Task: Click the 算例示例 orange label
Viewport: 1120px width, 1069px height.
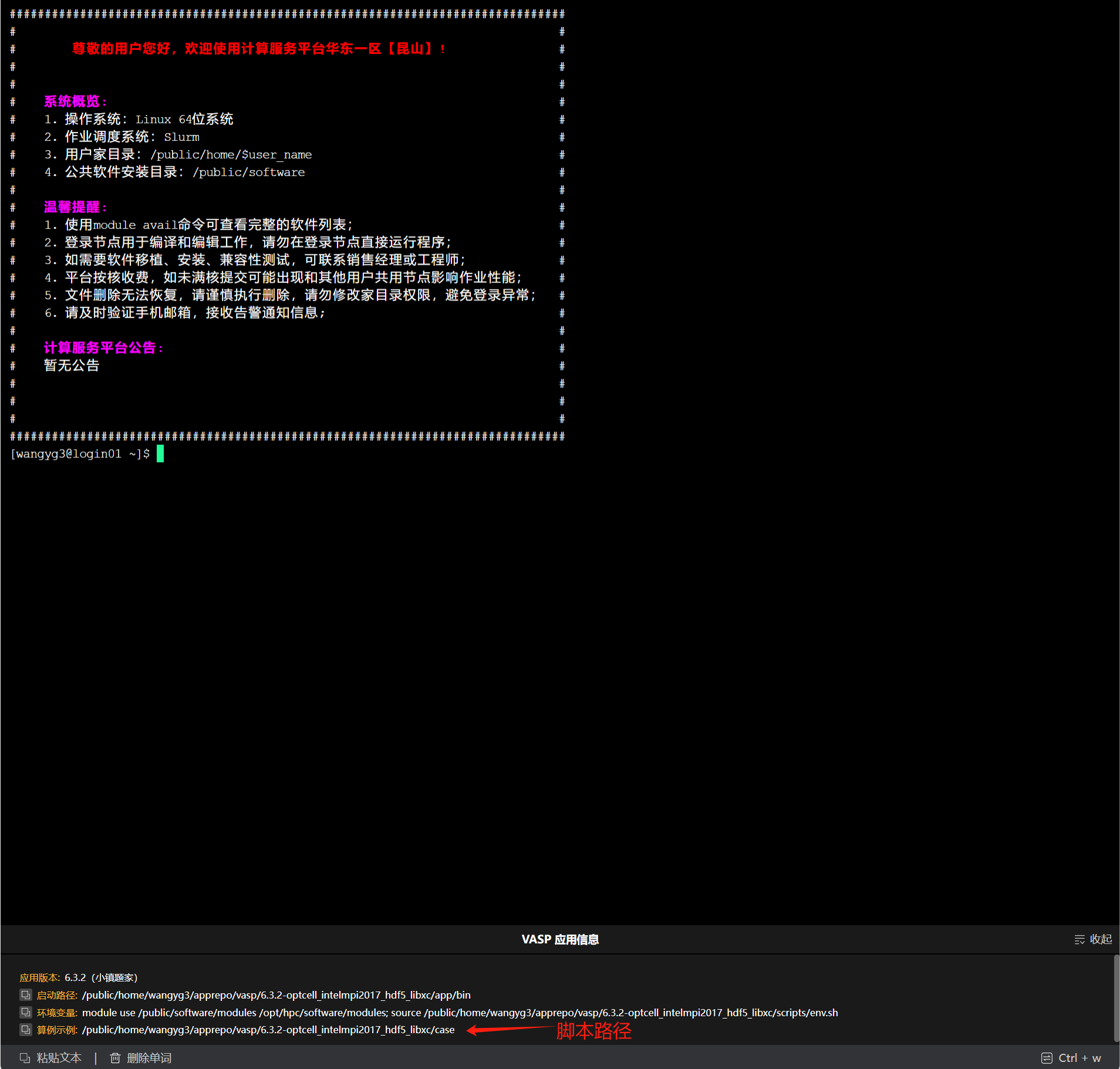Action: (57, 1030)
